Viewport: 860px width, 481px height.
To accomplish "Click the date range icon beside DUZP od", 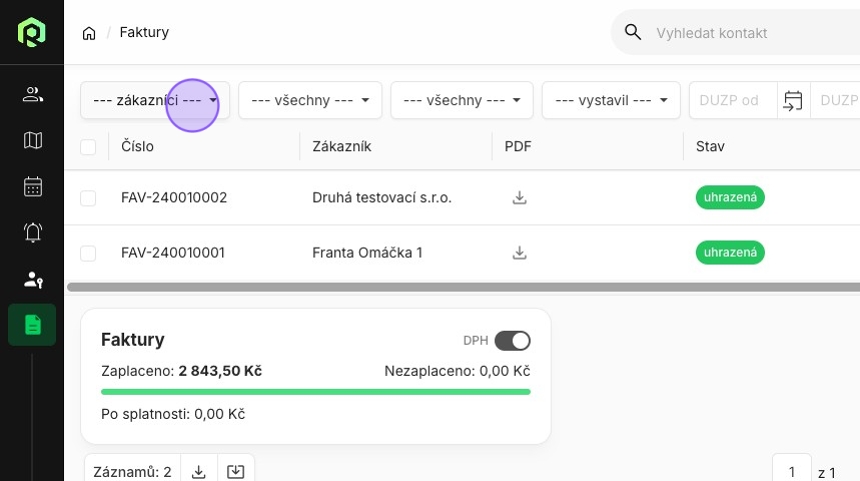I will pyautogui.click(x=793, y=100).
